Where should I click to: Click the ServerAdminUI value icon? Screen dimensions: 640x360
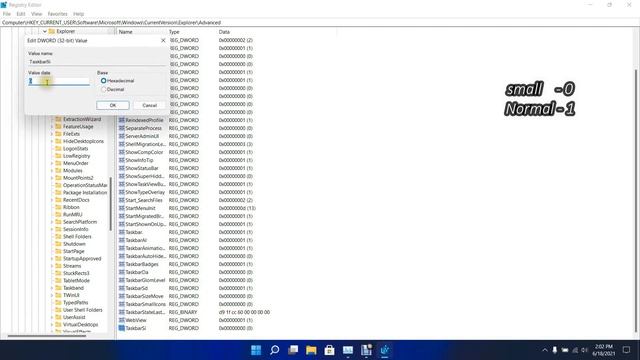[121, 136]
